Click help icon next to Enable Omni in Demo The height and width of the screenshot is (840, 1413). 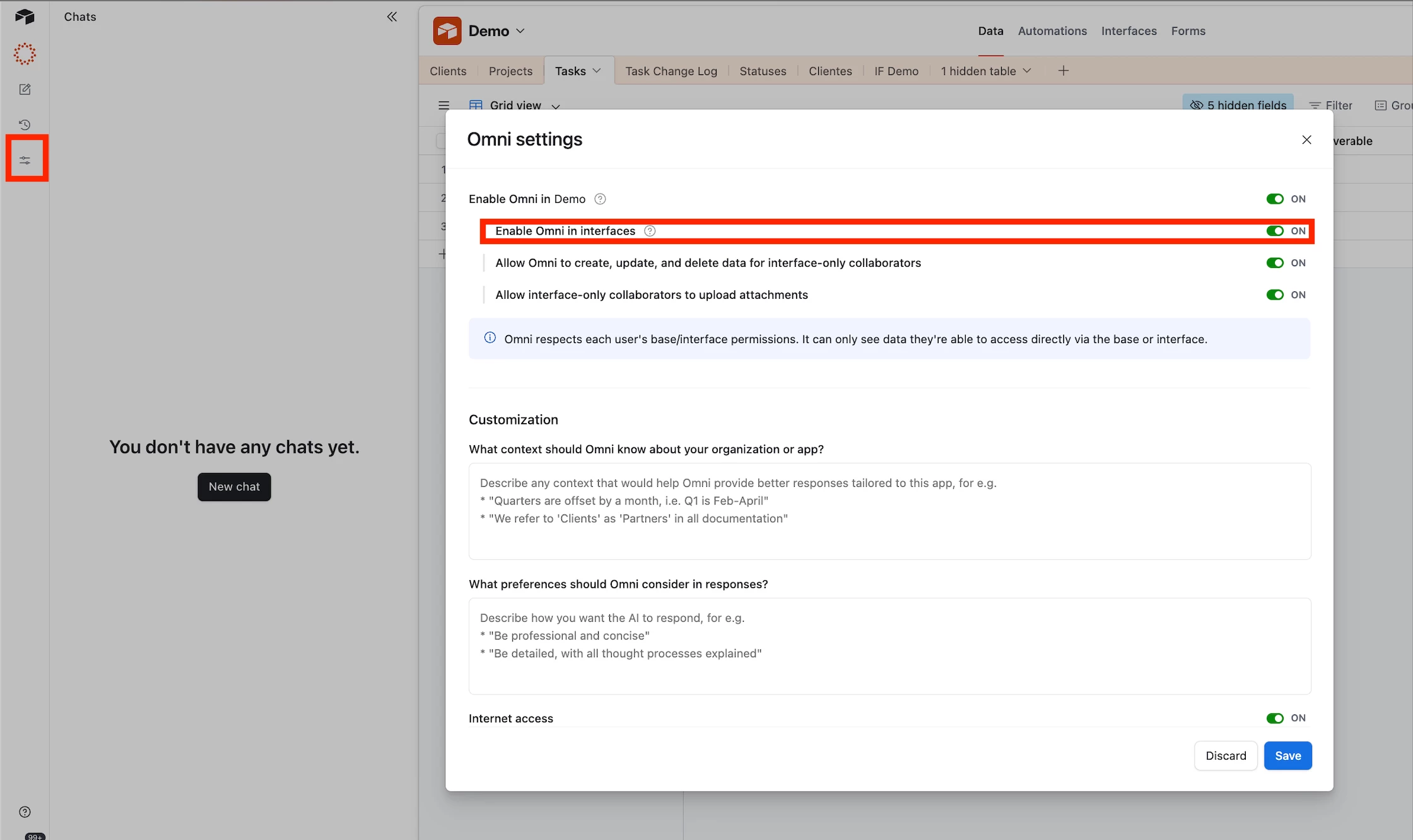coord(600,199)
